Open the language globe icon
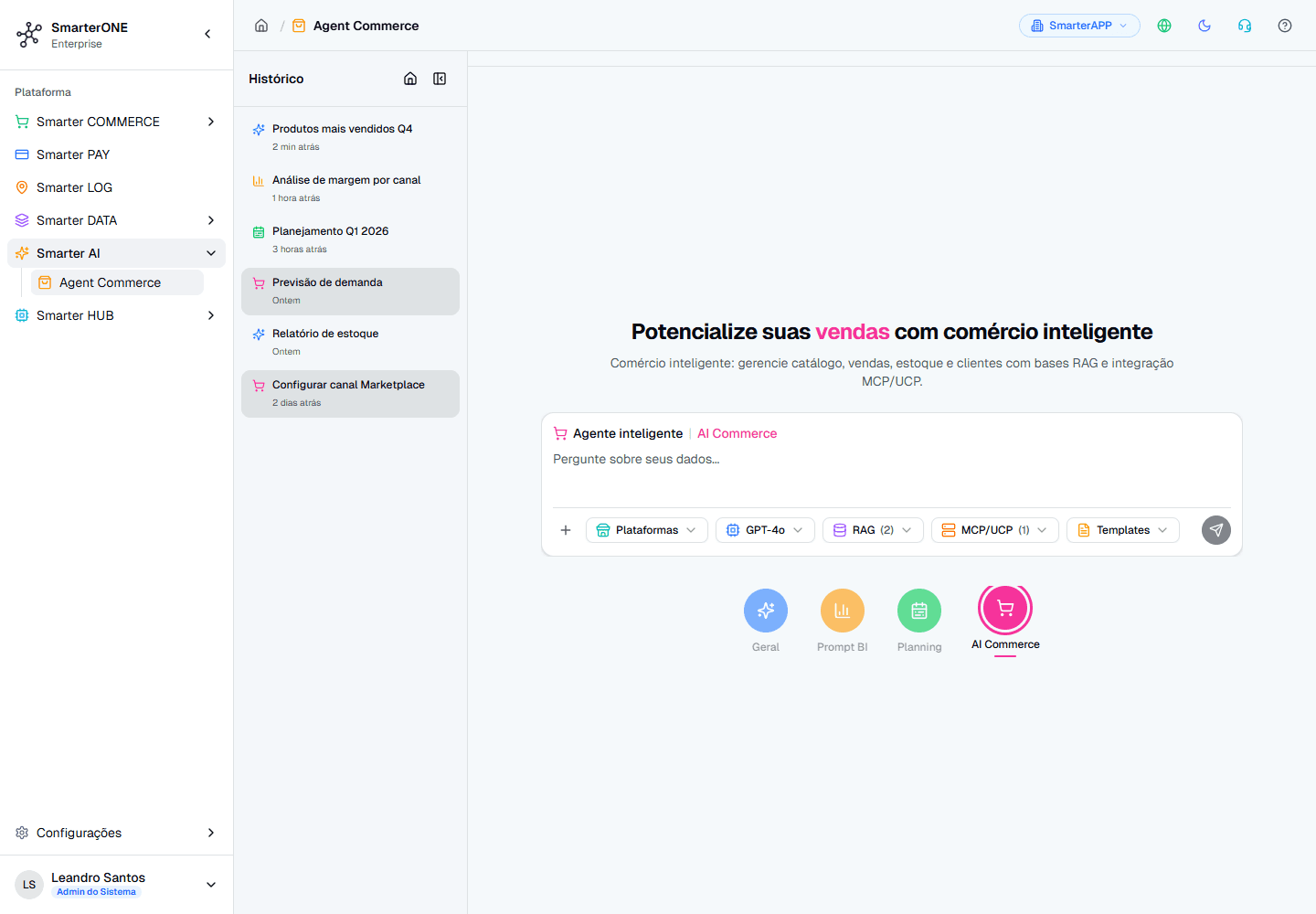This screenshot has height=914, width=1316. [x=1164, y=26]
